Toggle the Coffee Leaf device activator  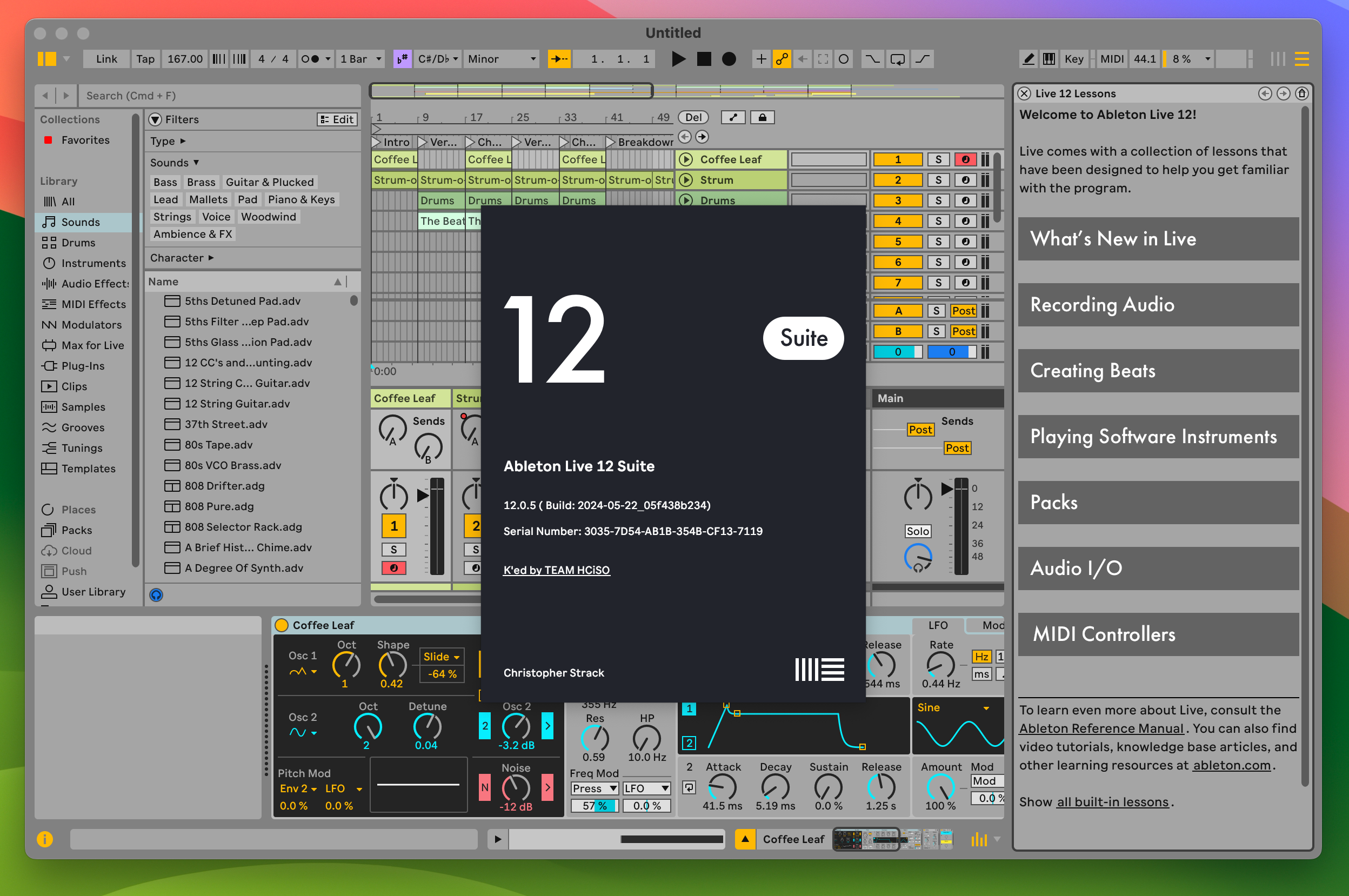coord(282,626)
